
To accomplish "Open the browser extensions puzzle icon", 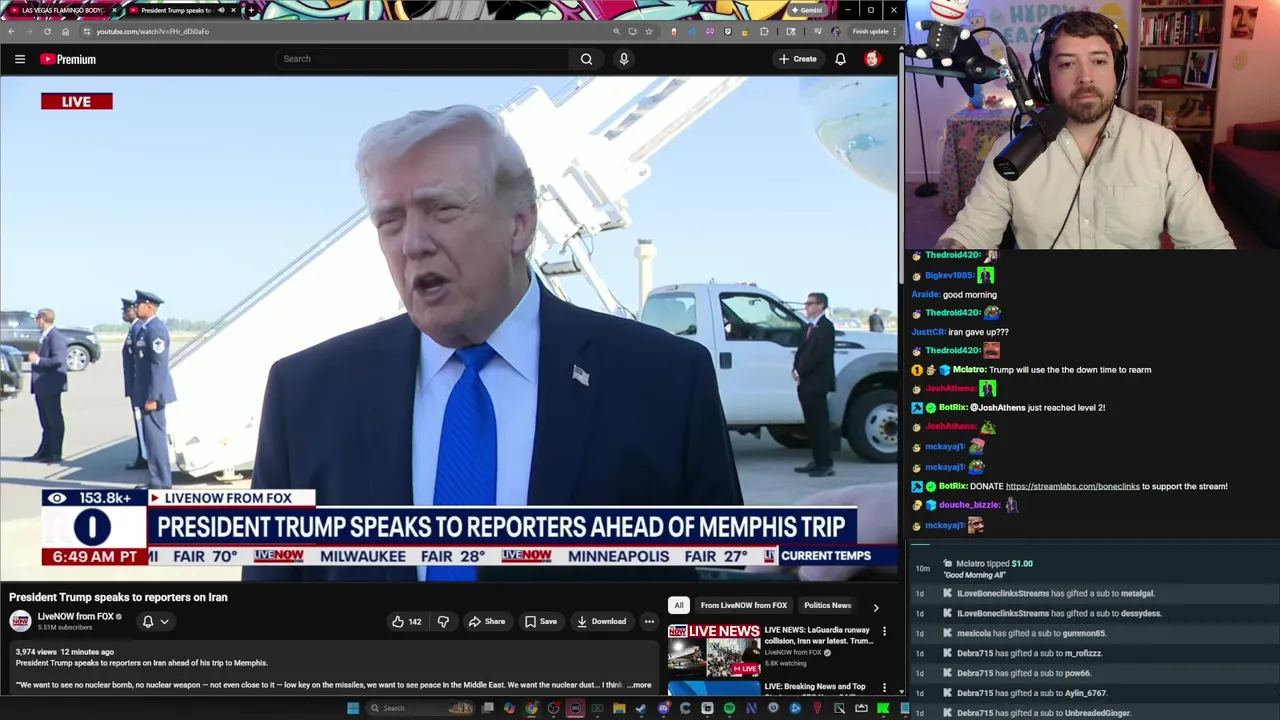I will click(x=764, y=31).
